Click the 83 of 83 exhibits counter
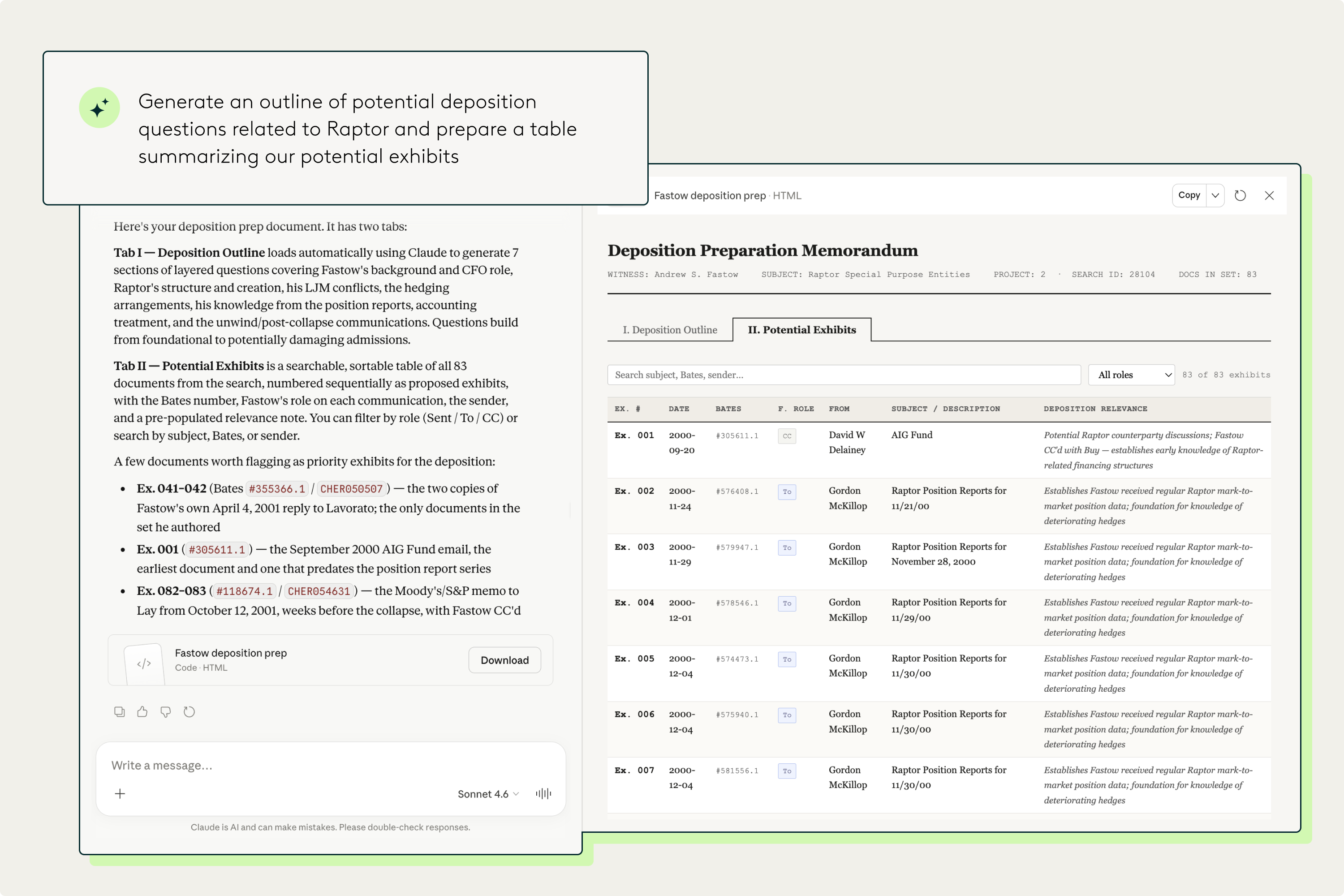 [1226, 375]
